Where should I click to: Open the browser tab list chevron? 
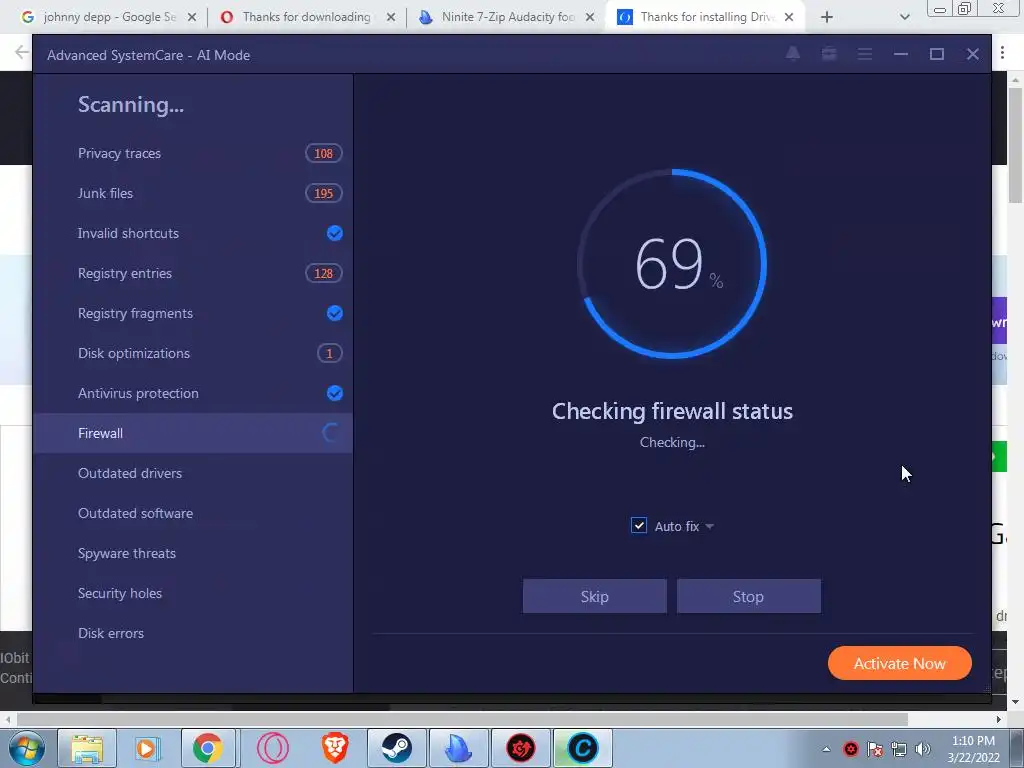(x=904, y=17)
